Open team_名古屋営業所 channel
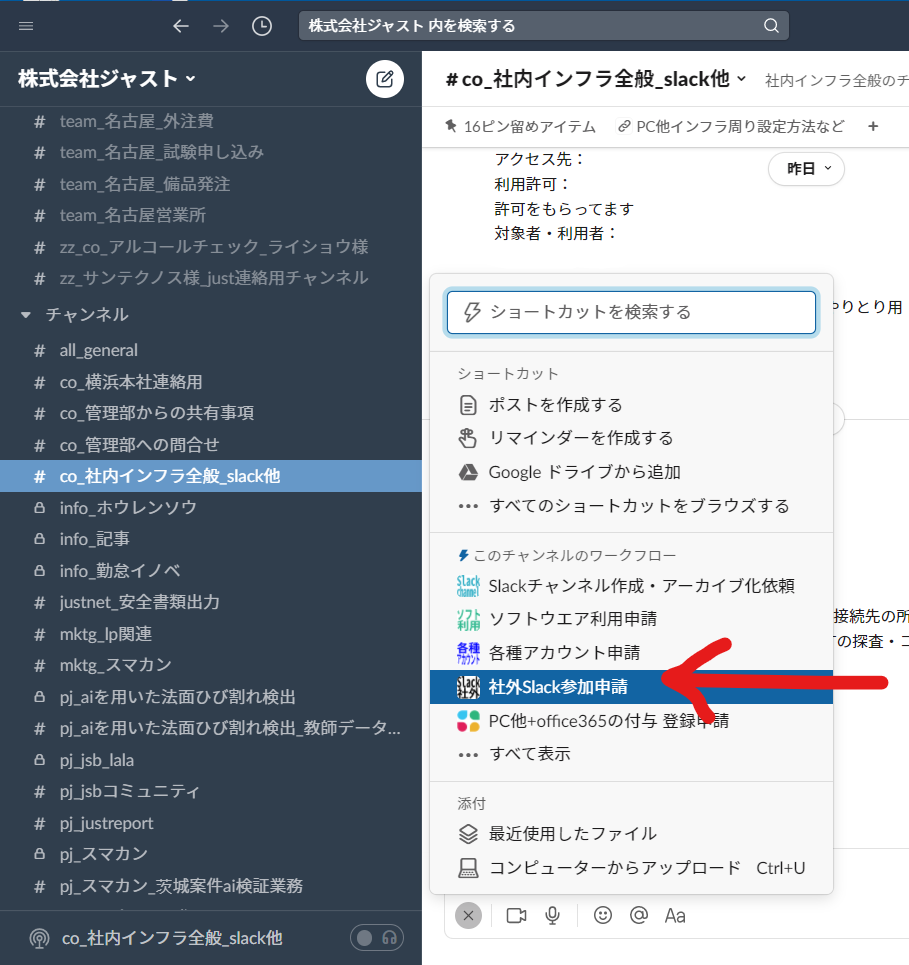The width and height of the screenshot is (909, 965). tap(210, 215)
